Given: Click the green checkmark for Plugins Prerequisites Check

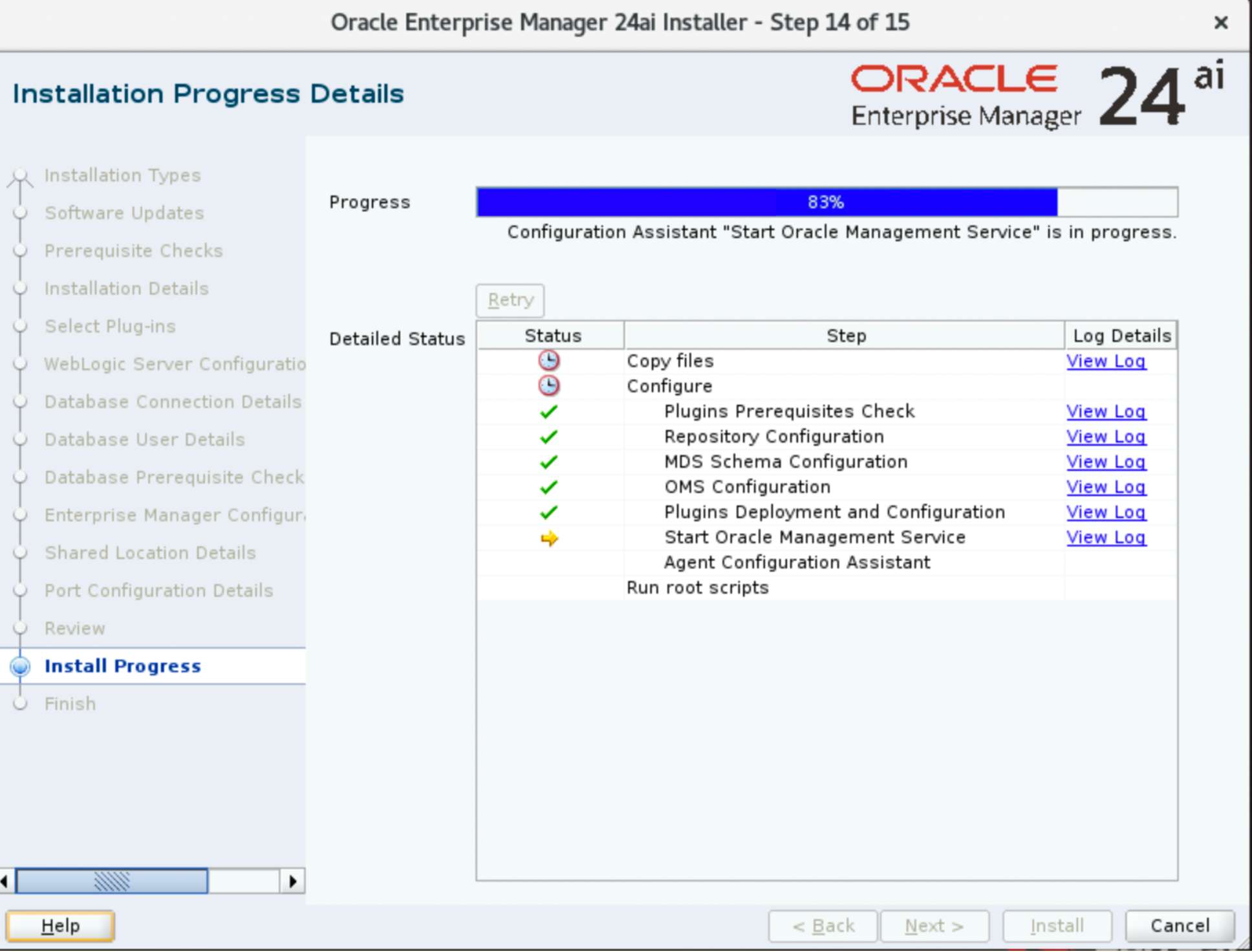Looking at the screenshot, I should coord(548,411).
